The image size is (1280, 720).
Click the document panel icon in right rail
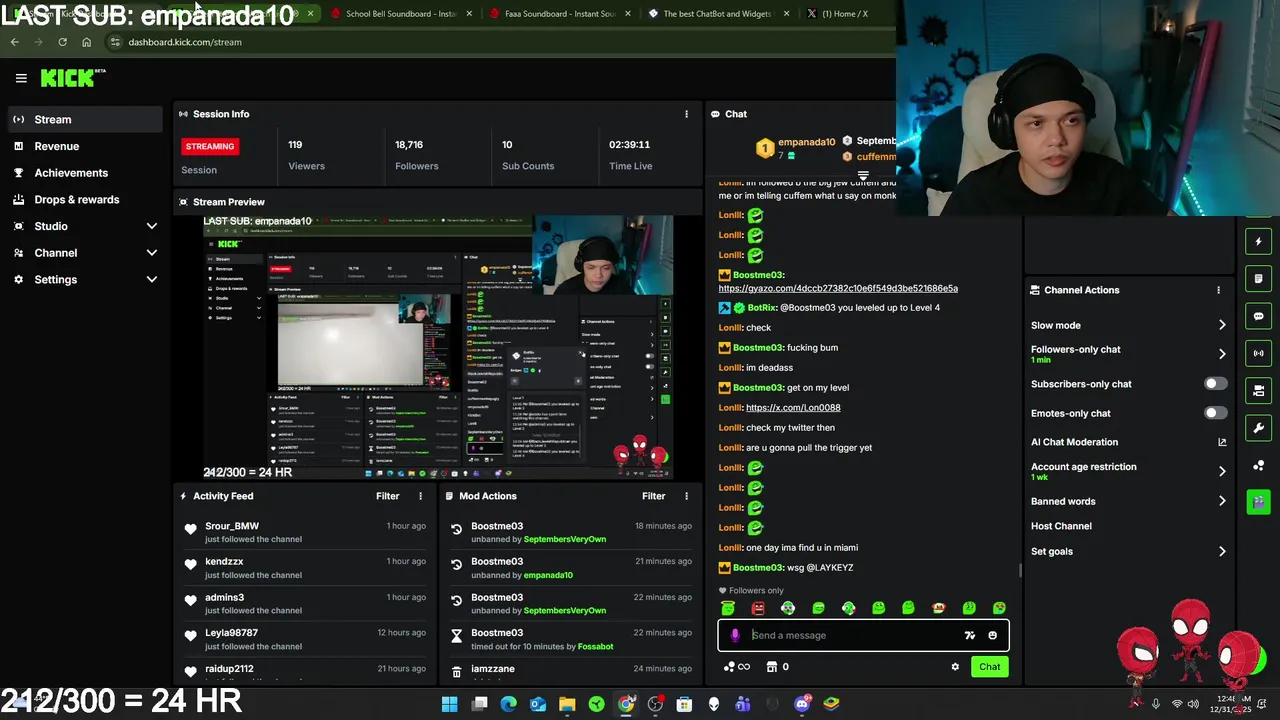pyautogui.click(x=1258, y=278)
